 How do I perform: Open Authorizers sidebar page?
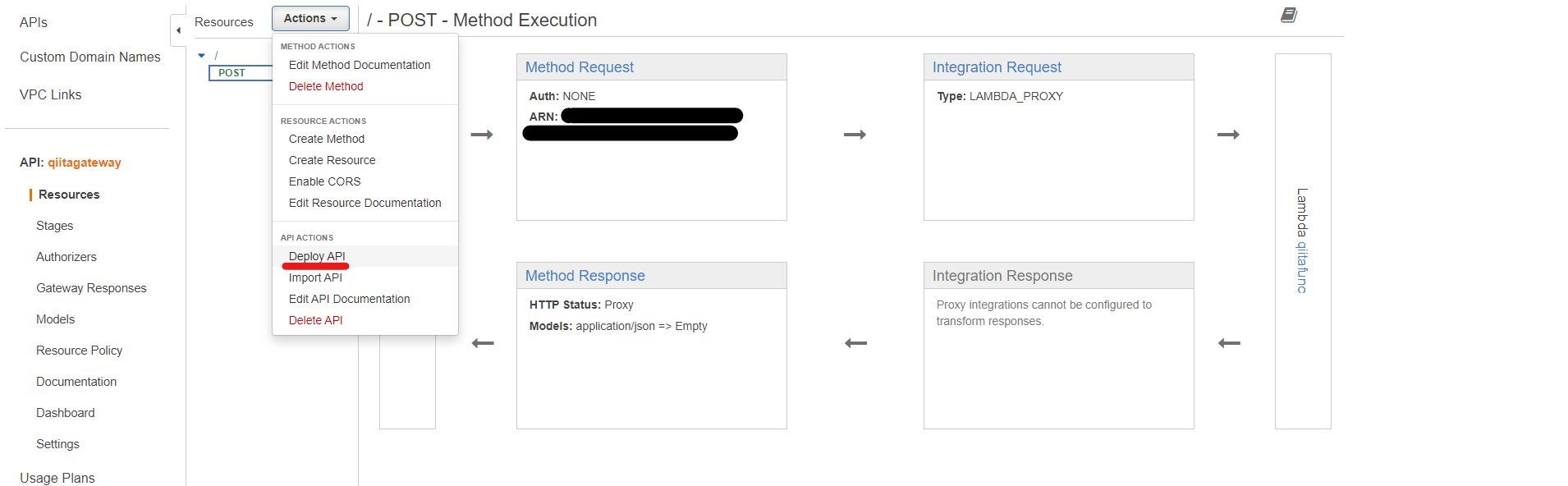pos(66,257)
